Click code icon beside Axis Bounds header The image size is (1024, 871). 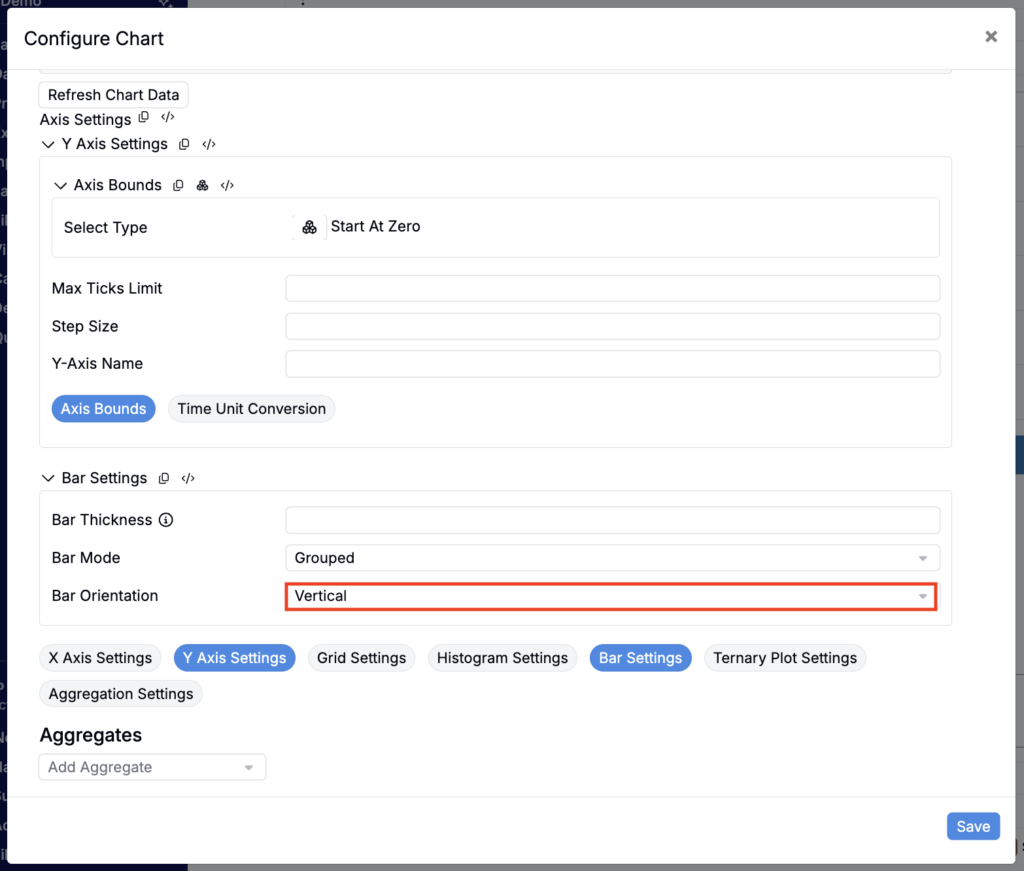(227, 185)
